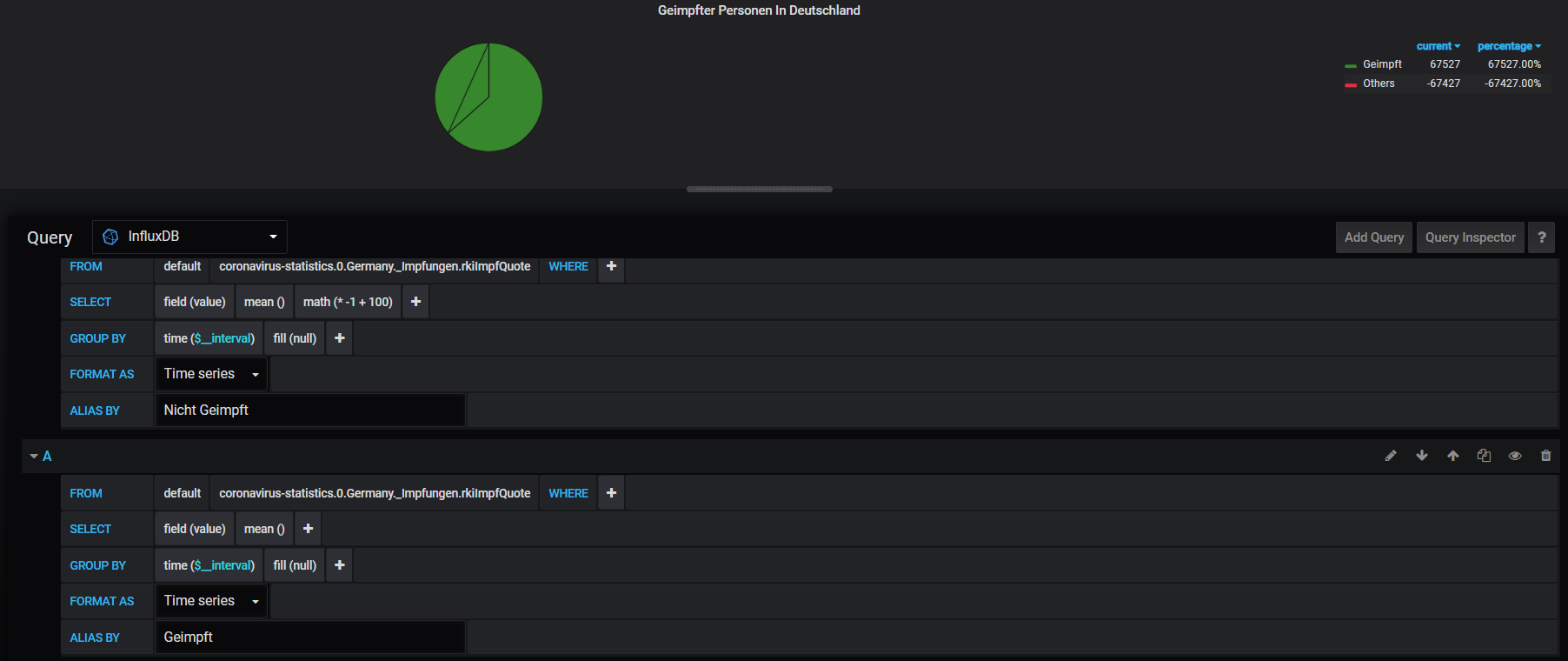Open FORMAT AS dropdown of Nicht Geimpft query
Screen dimensions: 1568x661
211,374
